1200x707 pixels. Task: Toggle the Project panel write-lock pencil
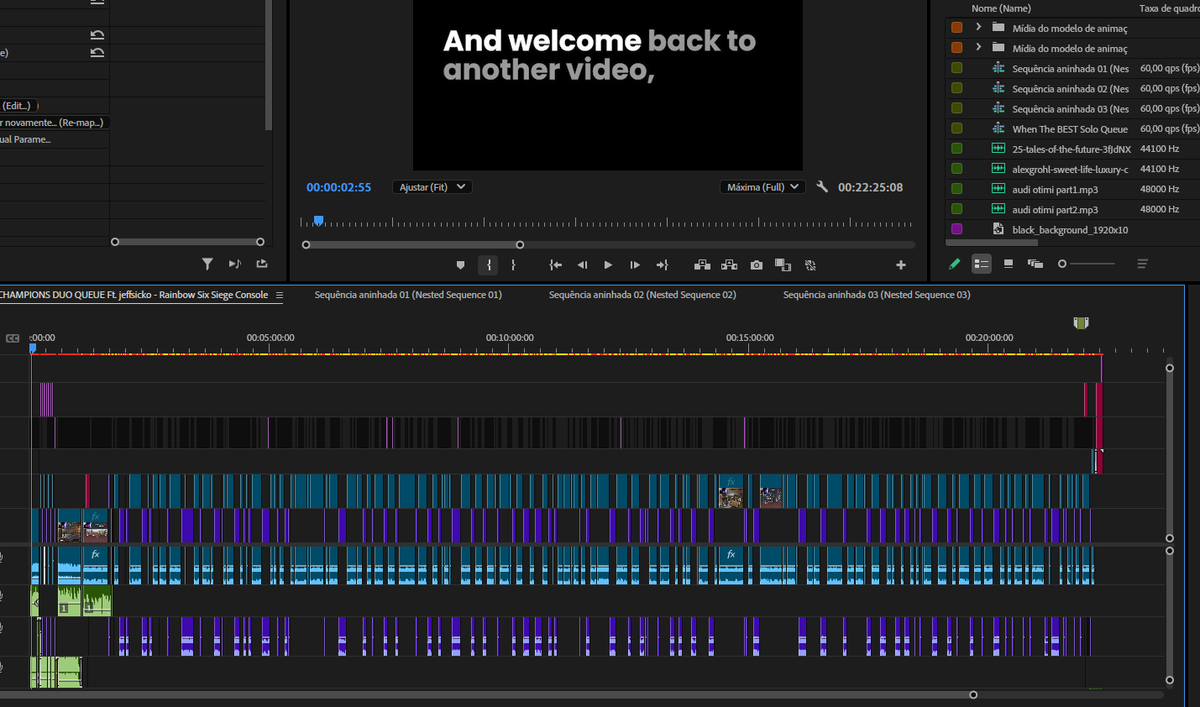tap(954, 264)
